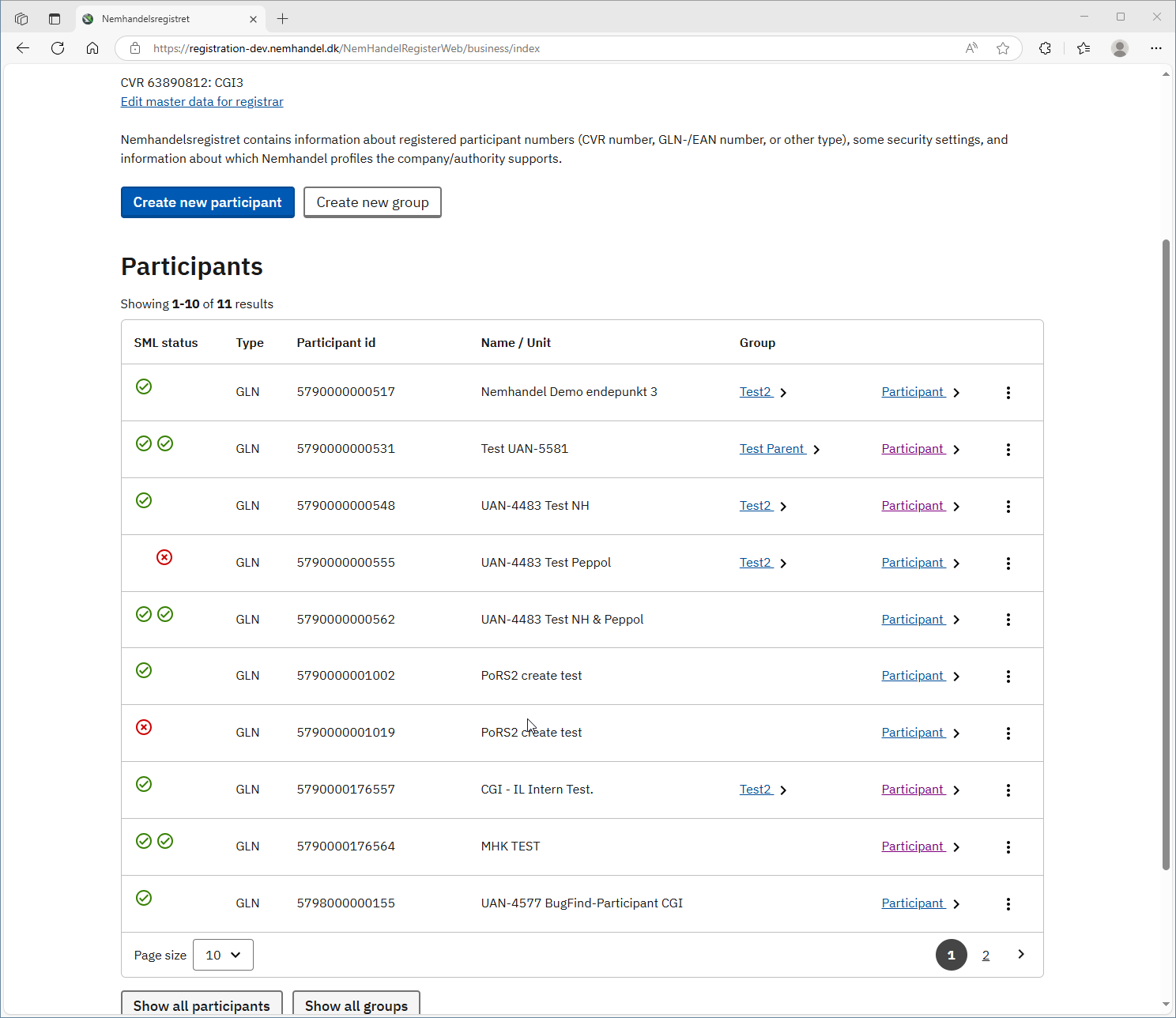Open the workspaces icon
Screen dimensions: 1176x1018
click(21, 18)
